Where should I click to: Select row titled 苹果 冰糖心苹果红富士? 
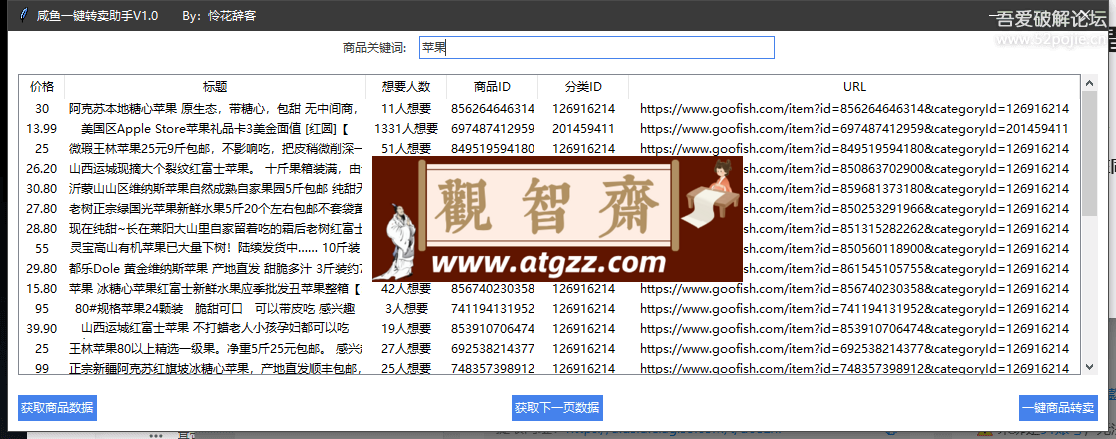click(549, 288)
